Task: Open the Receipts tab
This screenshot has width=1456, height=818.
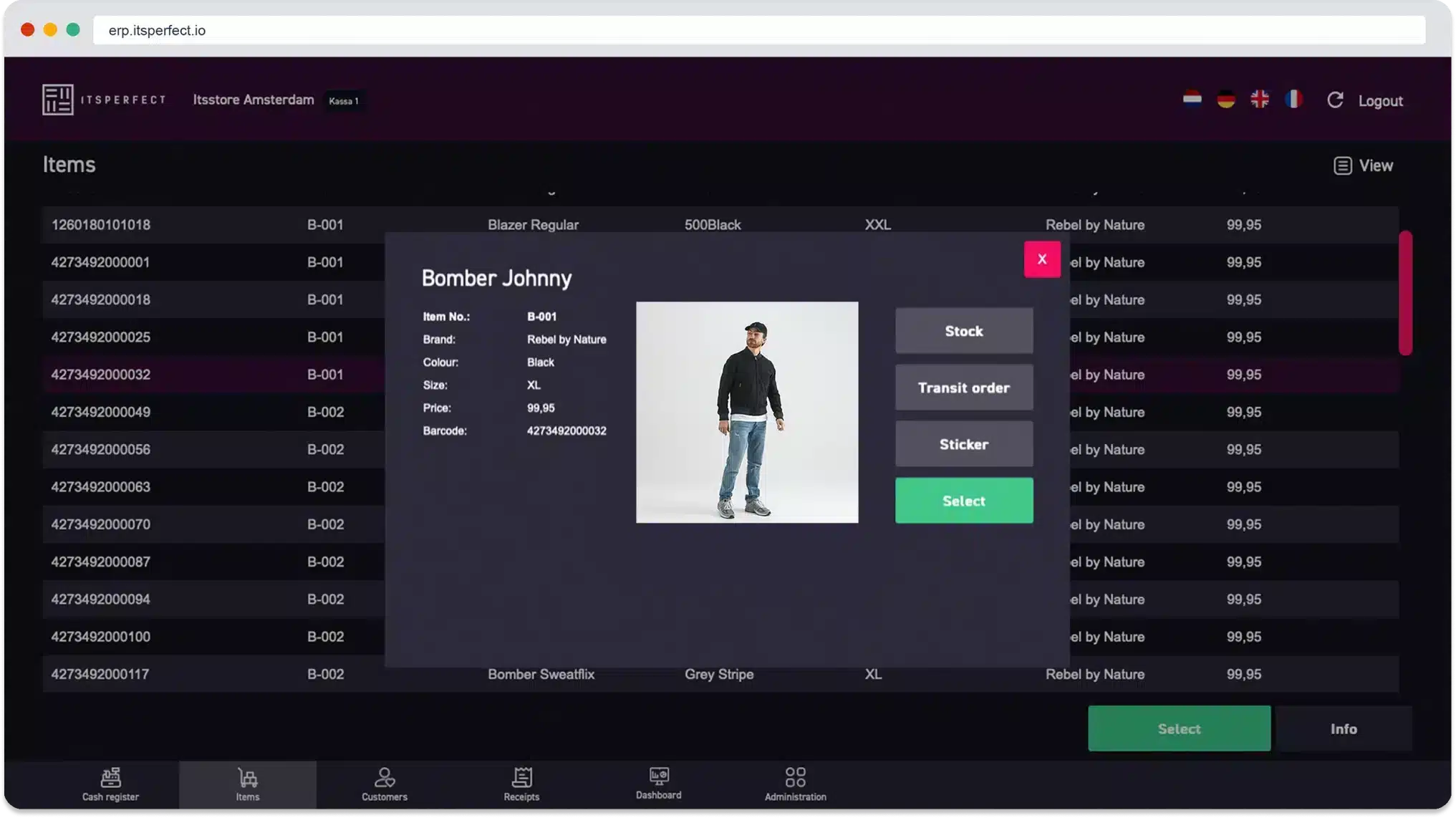Action: pos(521,784)
